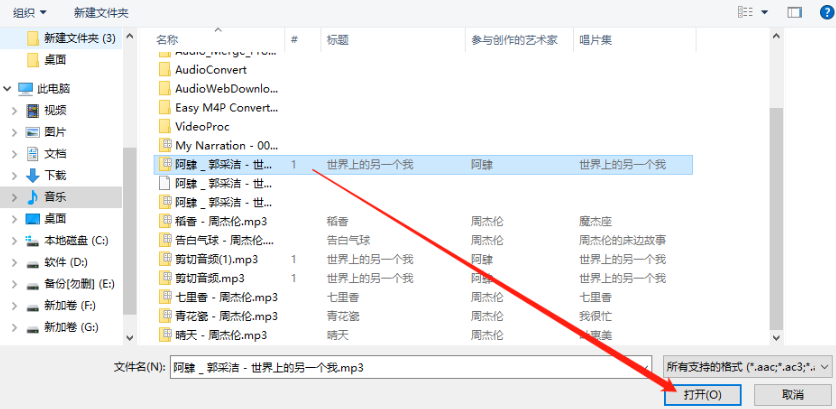836x409 pixels.
Task: Open the AudioConvert folder
Action: click(x=211, y=70)
